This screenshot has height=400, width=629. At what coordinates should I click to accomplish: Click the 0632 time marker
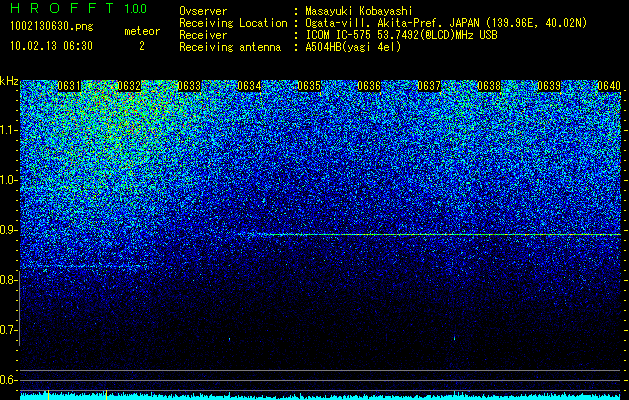[x=129, y=86]
